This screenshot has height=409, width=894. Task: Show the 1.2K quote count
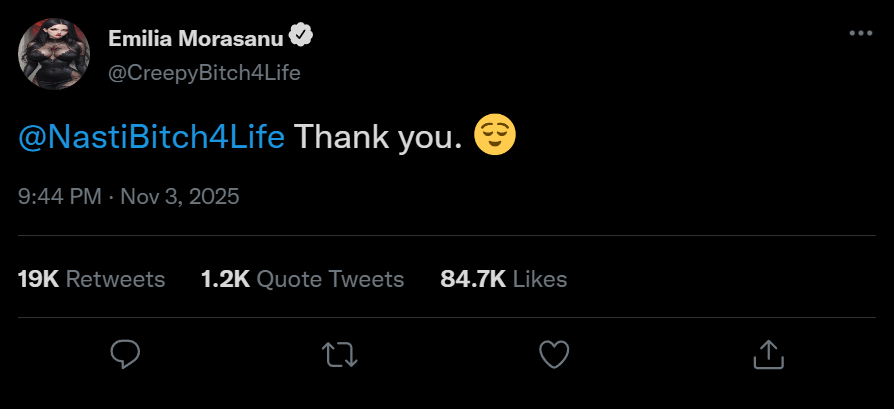click(225, 279)
